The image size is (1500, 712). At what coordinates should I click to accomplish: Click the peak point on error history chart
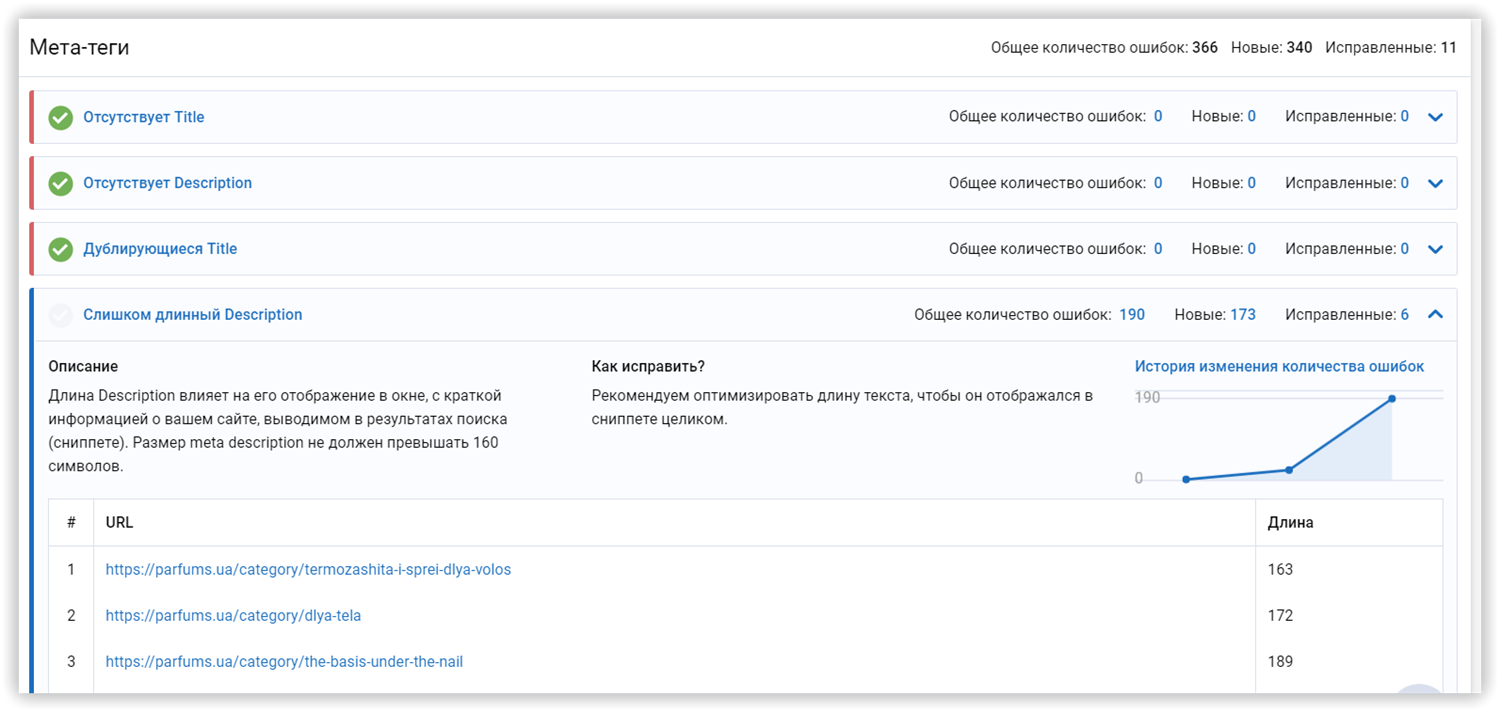tap(1392, 399)
